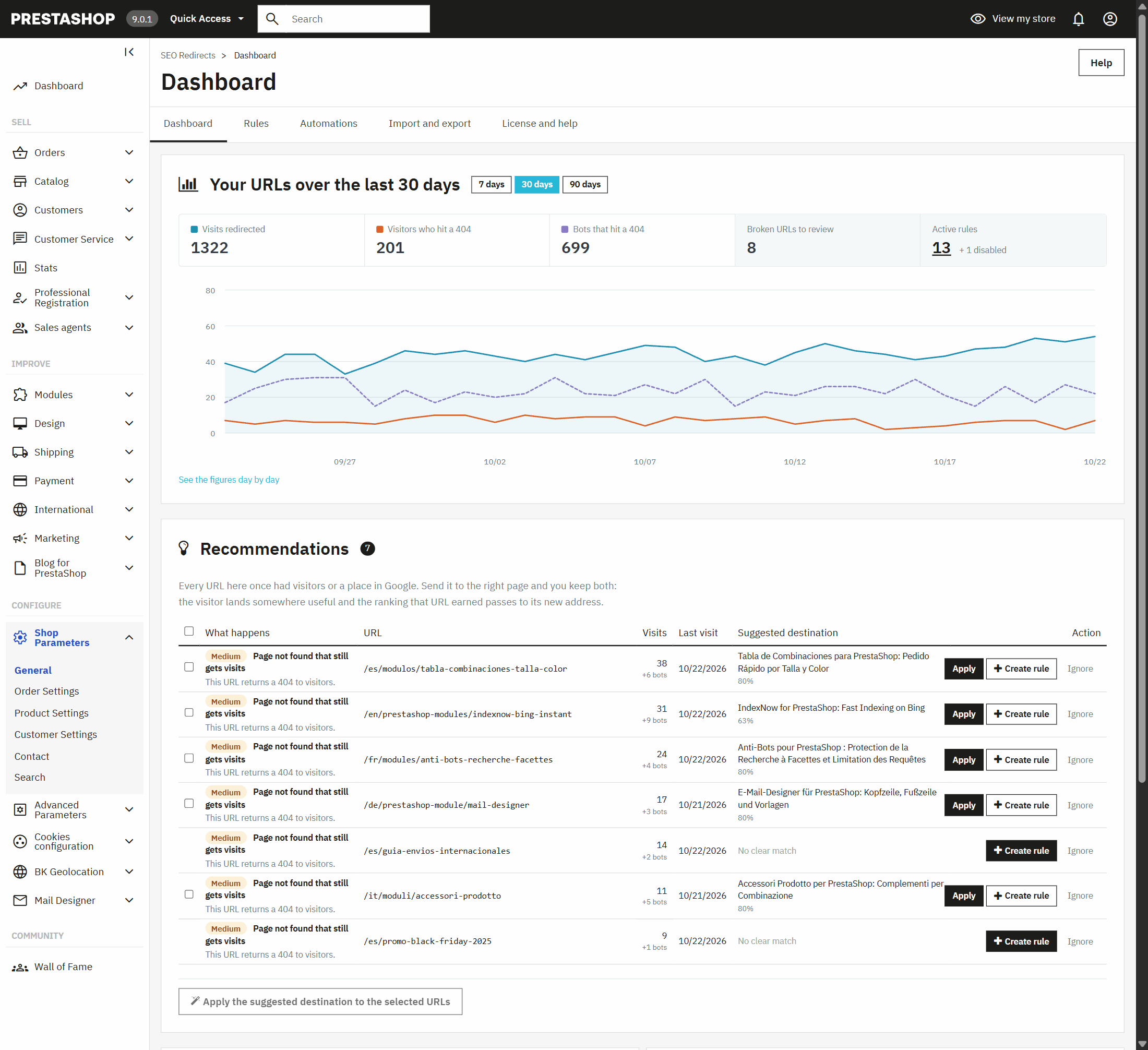The image size is (1148, 1050).
Task: Select the 90 days range button
Action: click(585, 185)
